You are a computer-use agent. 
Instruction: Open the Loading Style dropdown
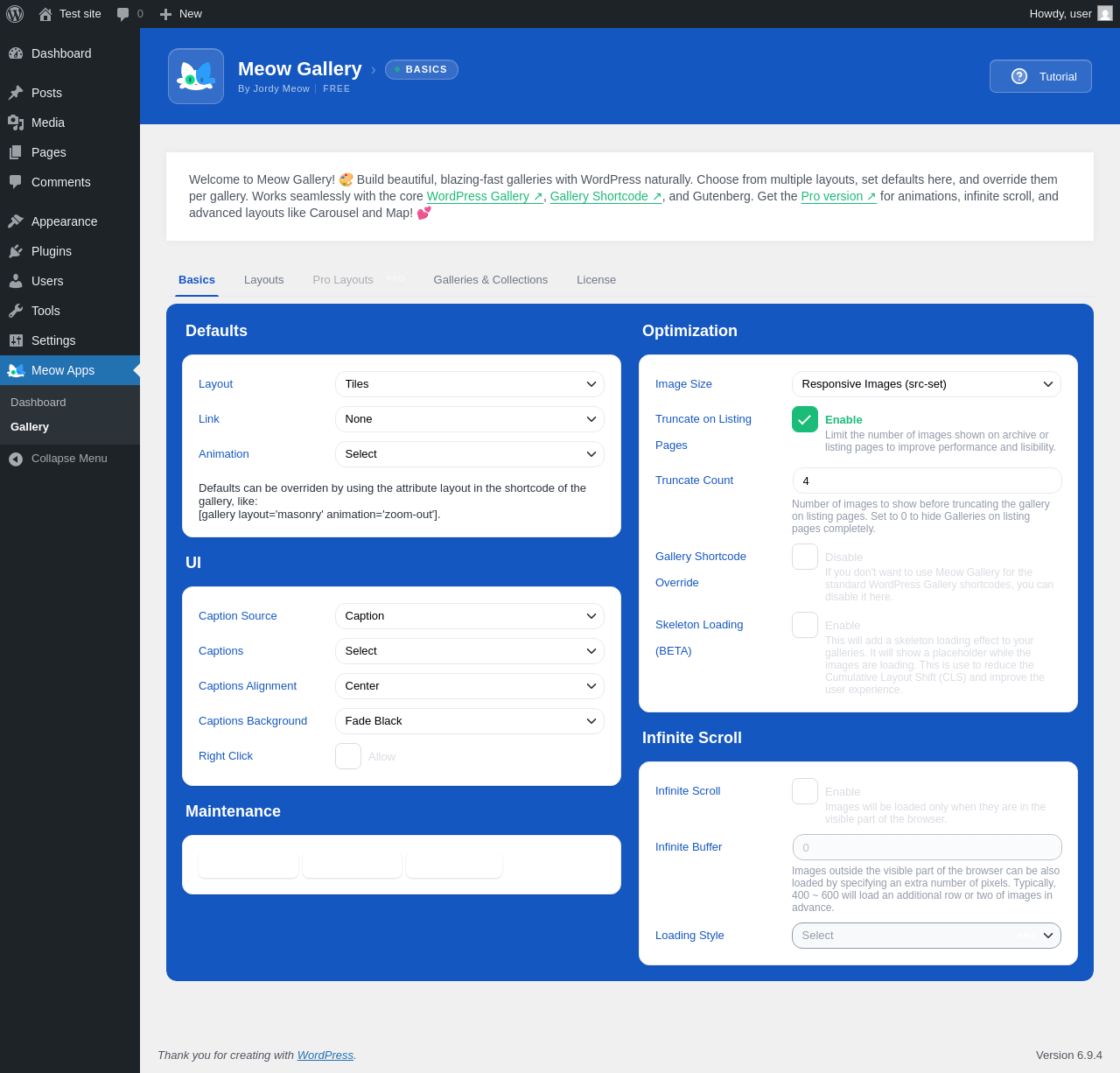[x=927, y=936]
